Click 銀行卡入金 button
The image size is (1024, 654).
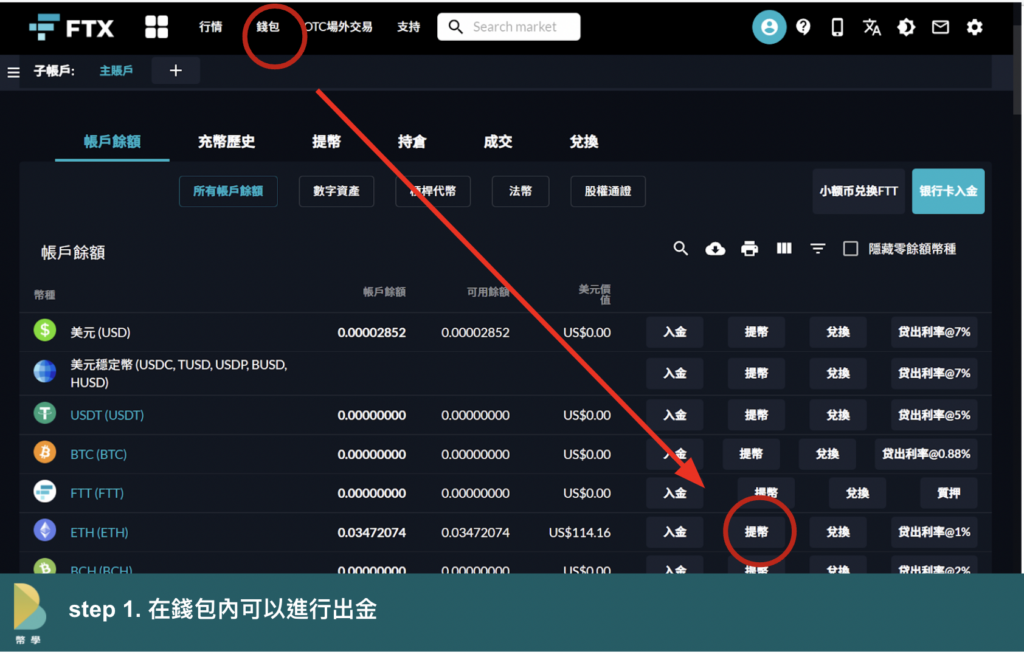(x=948, y=191)
